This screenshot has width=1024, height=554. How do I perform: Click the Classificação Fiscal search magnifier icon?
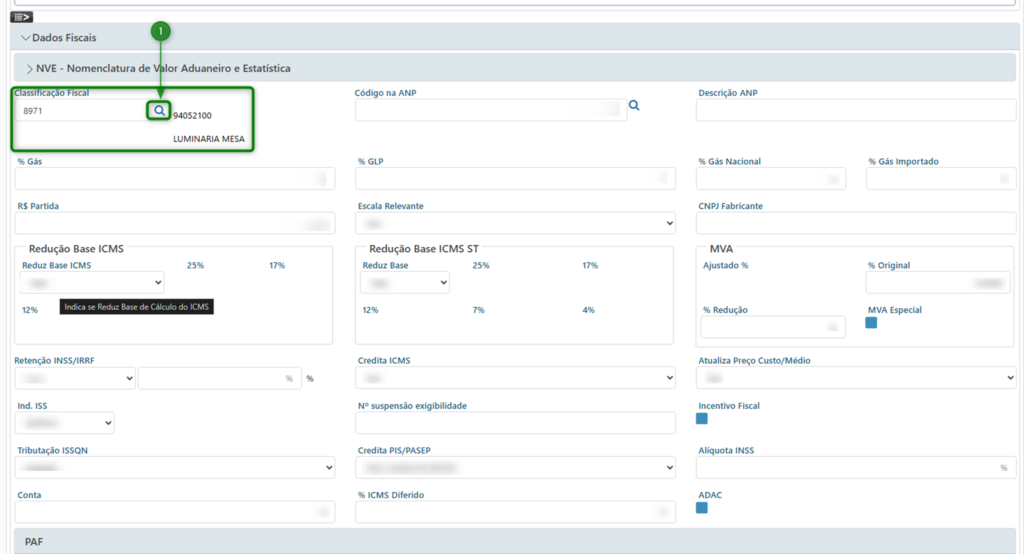coord(159,110)
